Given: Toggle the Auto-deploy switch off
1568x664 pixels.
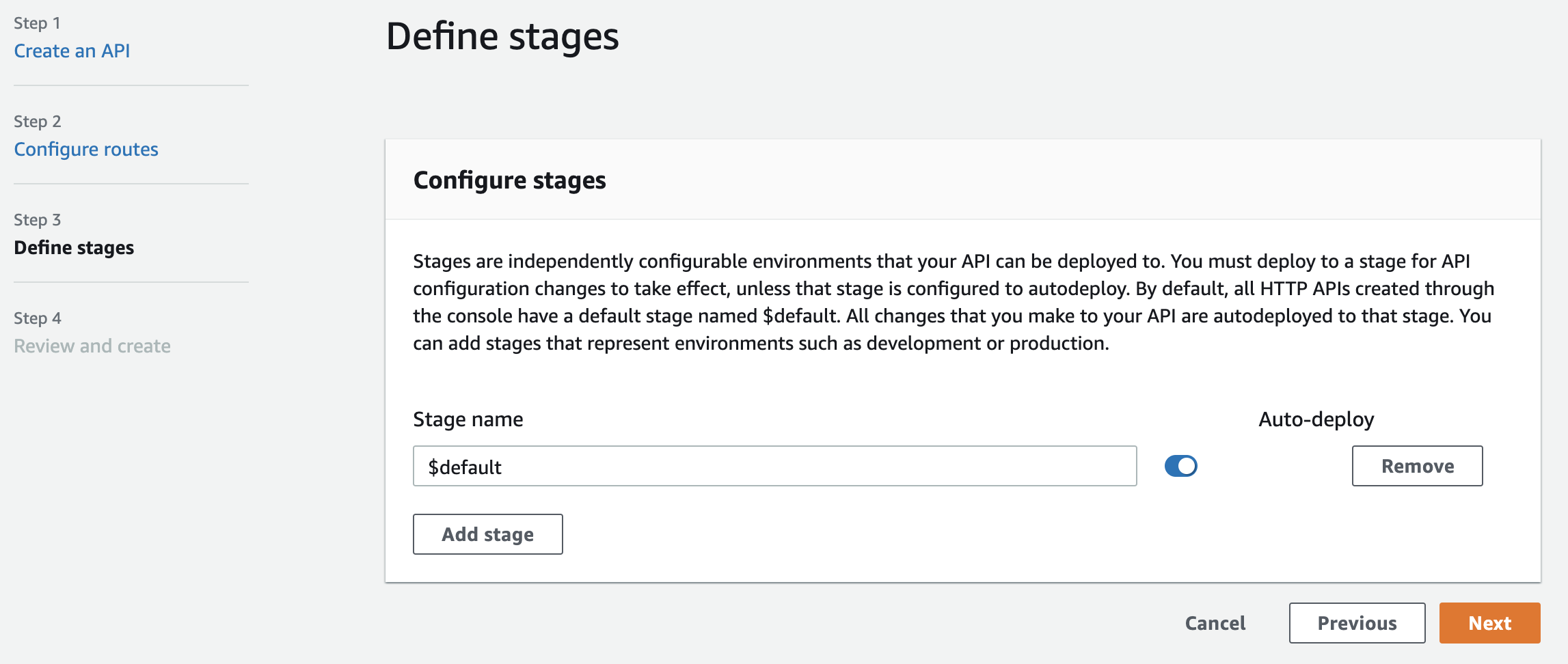Looking at the screenshot, I should pos(1180,467).
